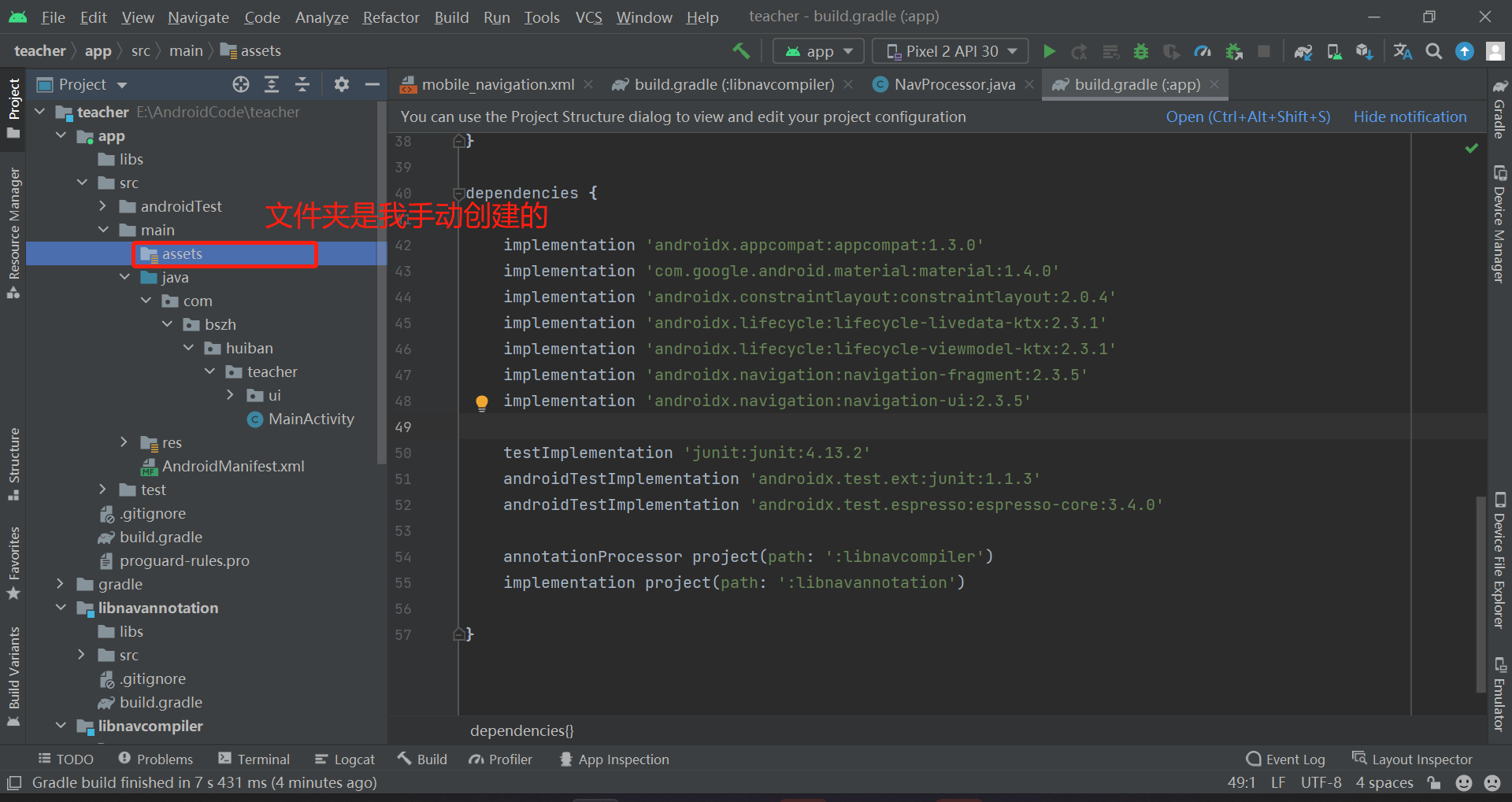Screen dimensions: 1512x802
Task: Toggle the Build Variants side panel
Action: [x=13, y=676]
